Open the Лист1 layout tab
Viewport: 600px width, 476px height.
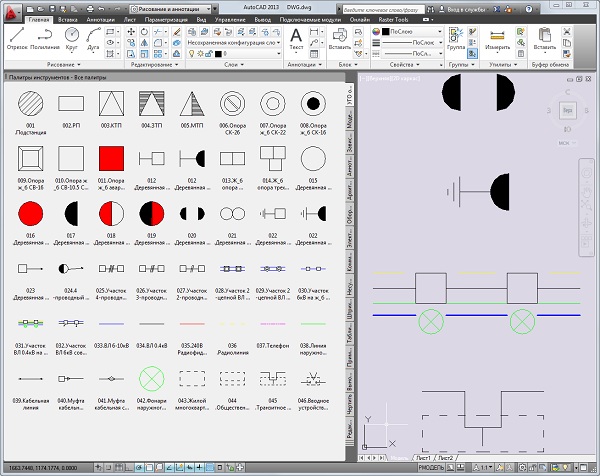click(424, 456)
